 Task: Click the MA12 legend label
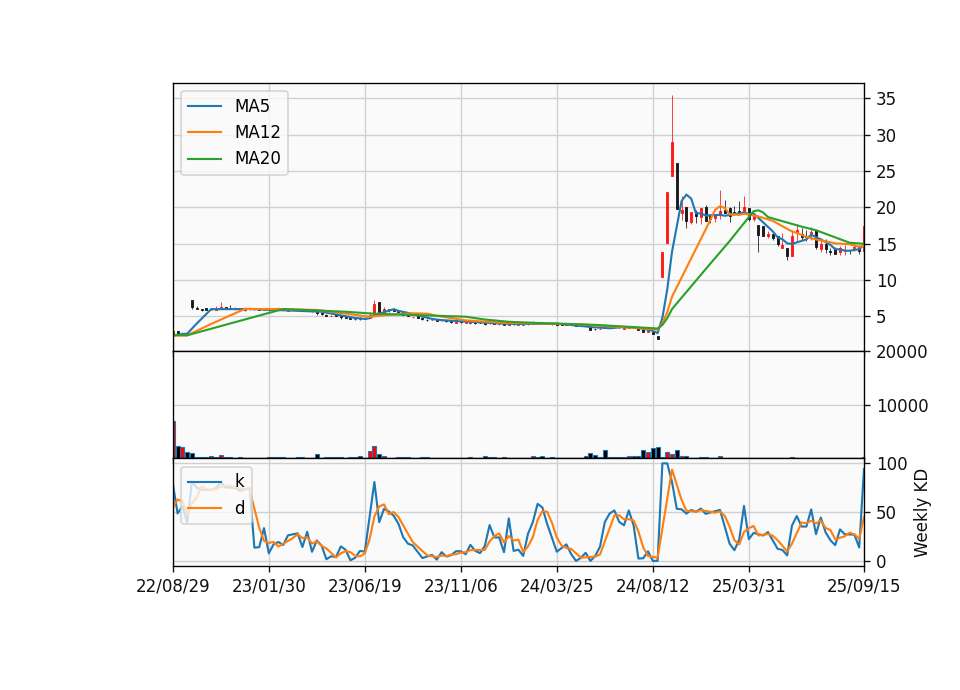click(x=257, y=132)
